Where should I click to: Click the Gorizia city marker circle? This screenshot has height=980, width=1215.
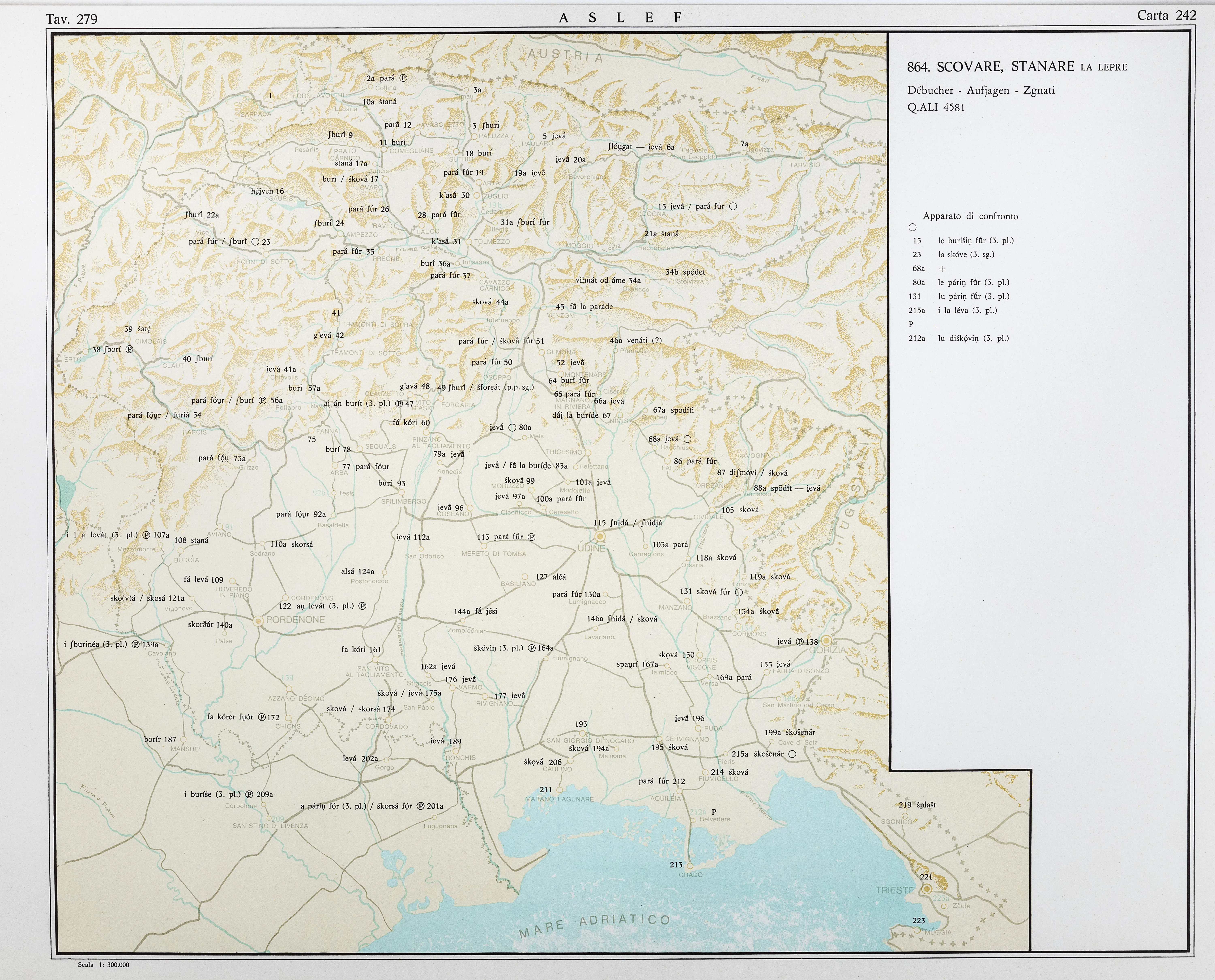pyautogui.click(x=826, y=641)
